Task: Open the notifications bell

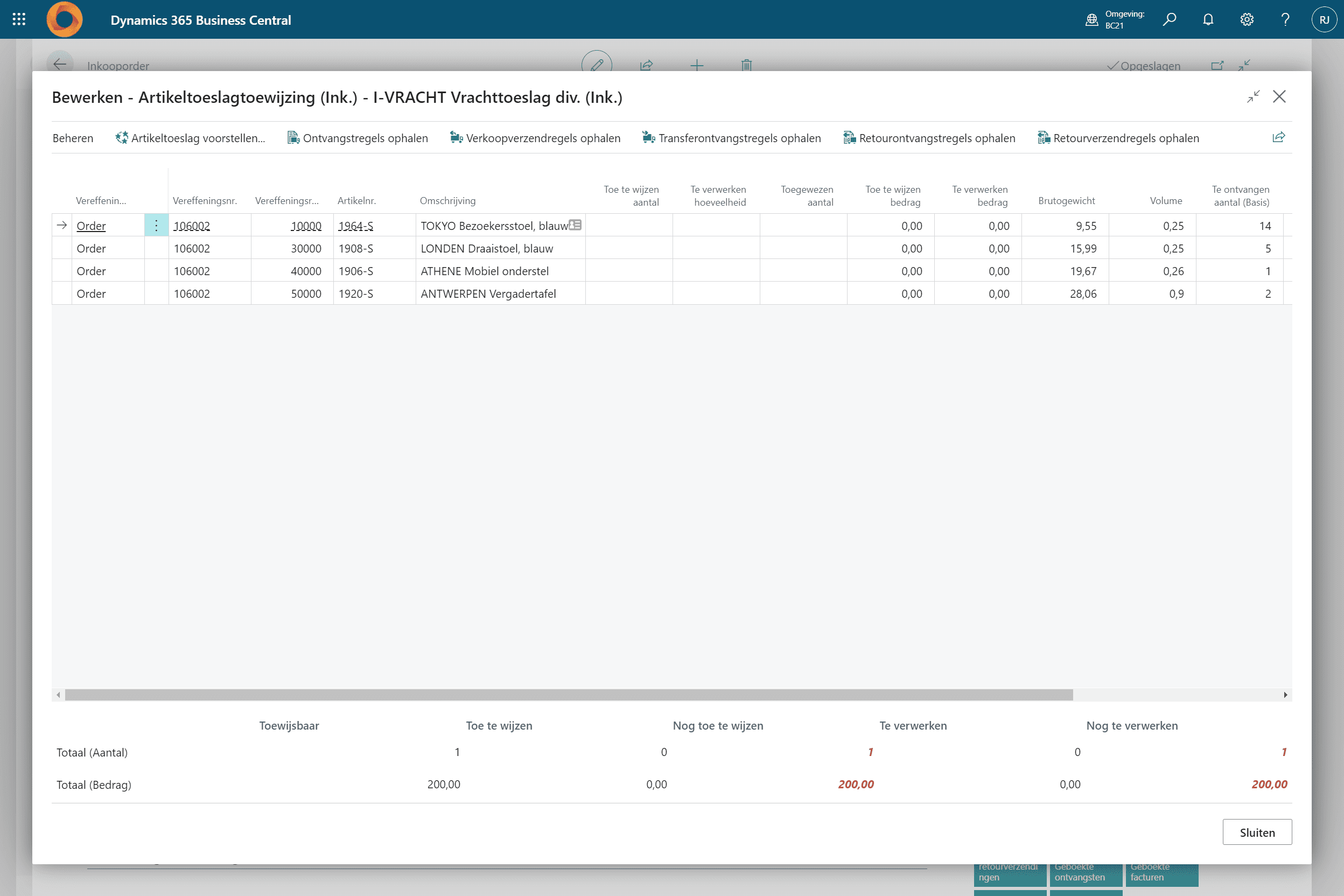Action: tap(1208, 19)
